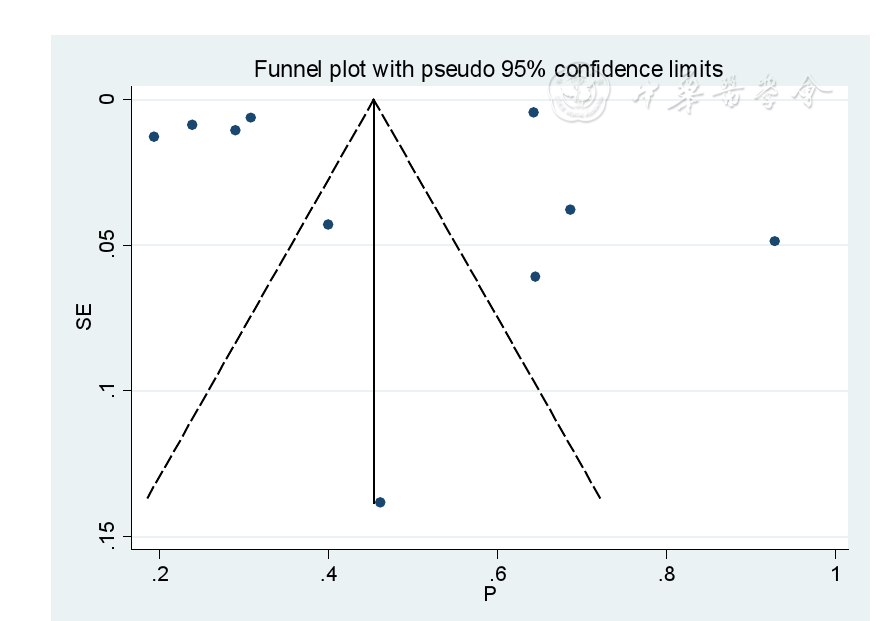Click the .05 tick label on y-axis
The image size is (890, 621).
(109, 245)
